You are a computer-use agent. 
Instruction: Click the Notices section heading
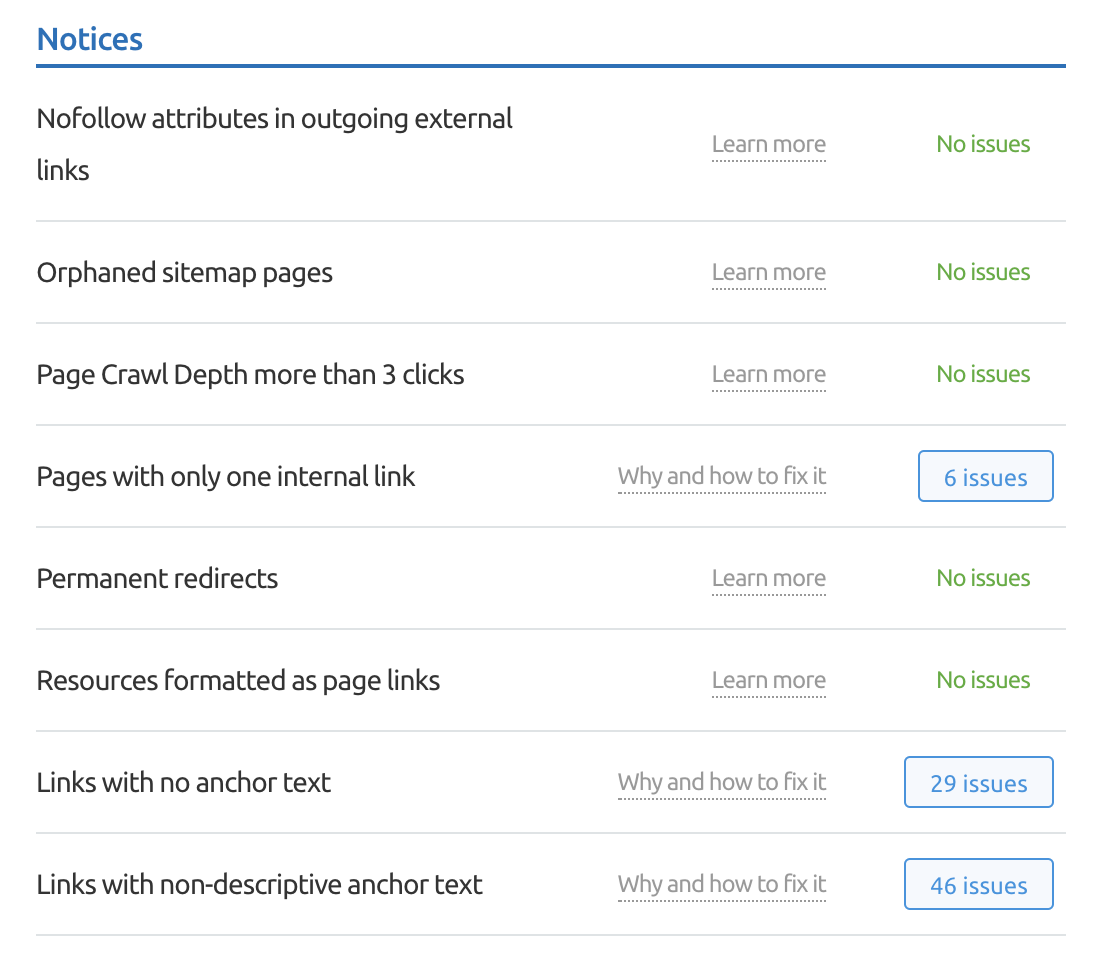coord(89,38)
